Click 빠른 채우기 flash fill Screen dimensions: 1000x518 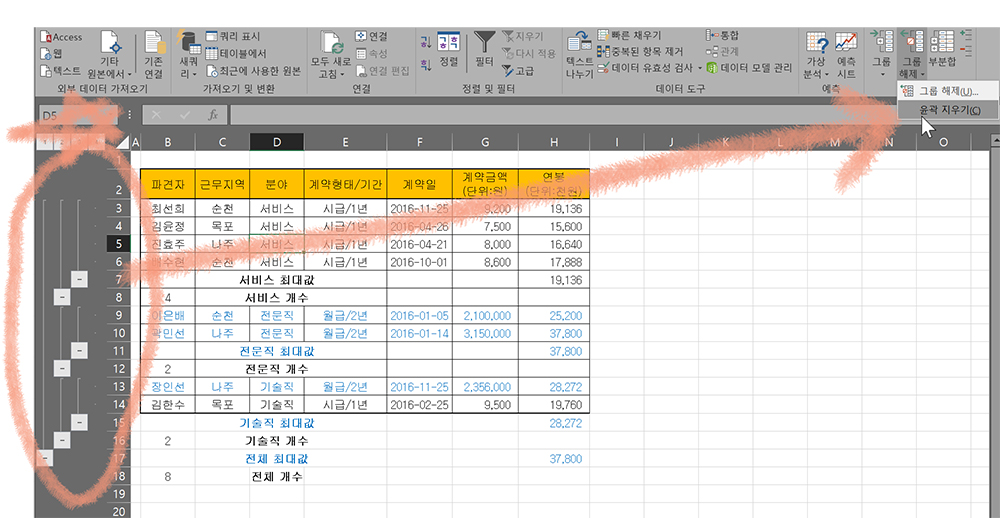click(x=629, y=35)
